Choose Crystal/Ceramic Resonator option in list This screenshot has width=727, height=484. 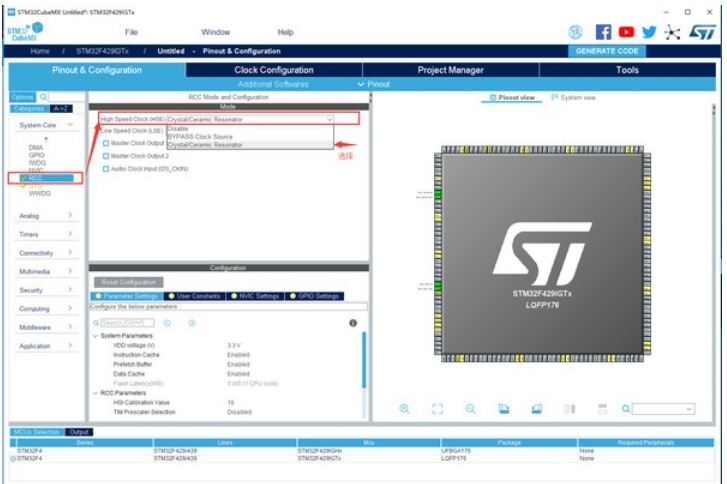coord(250,145)
